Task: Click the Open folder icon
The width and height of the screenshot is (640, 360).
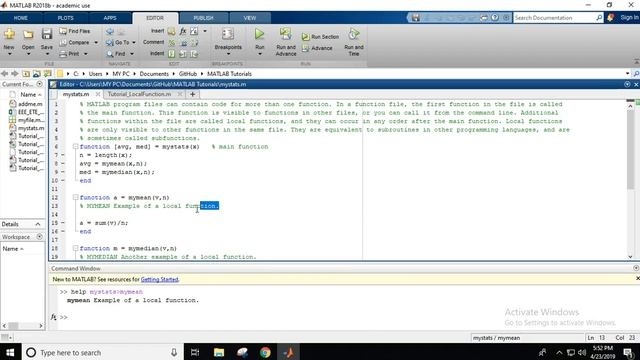Action: click(x=28, y=34)
